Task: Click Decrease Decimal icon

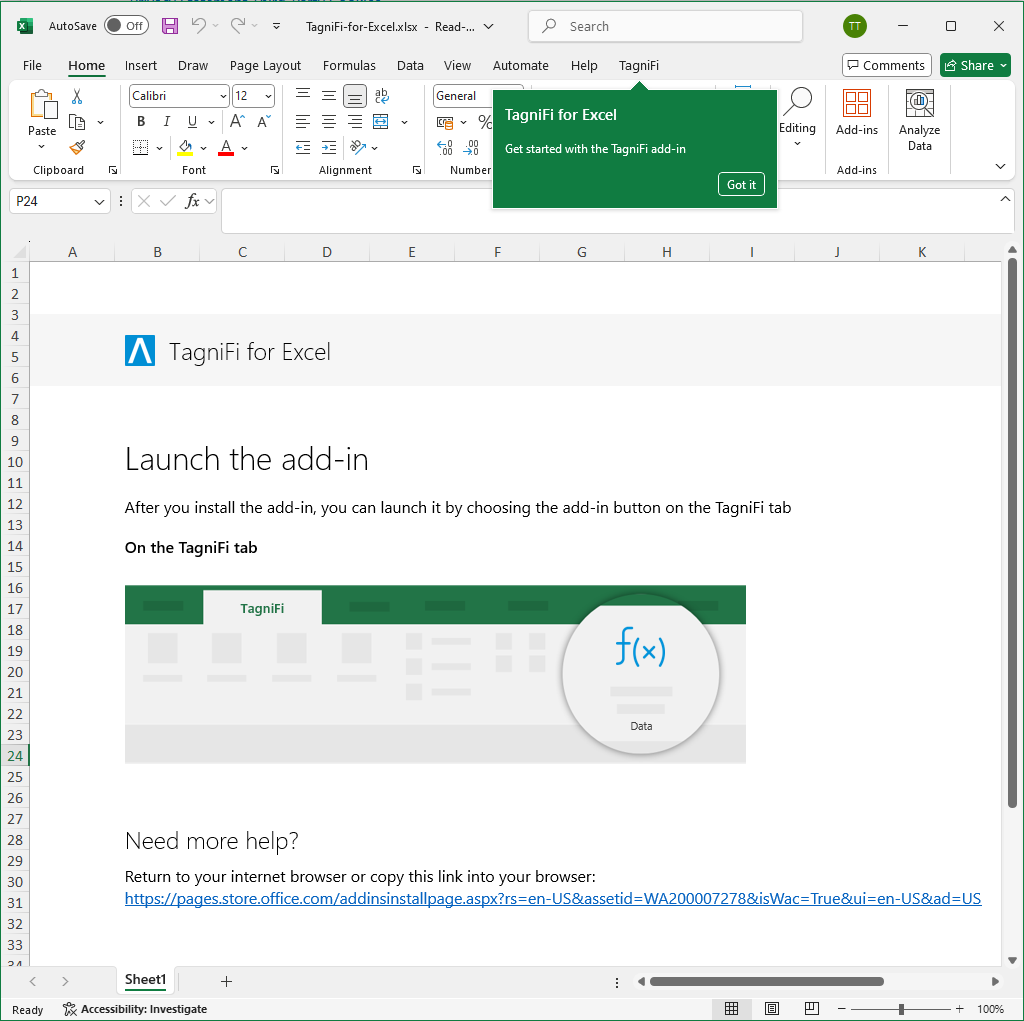Action: coord(471,148)
